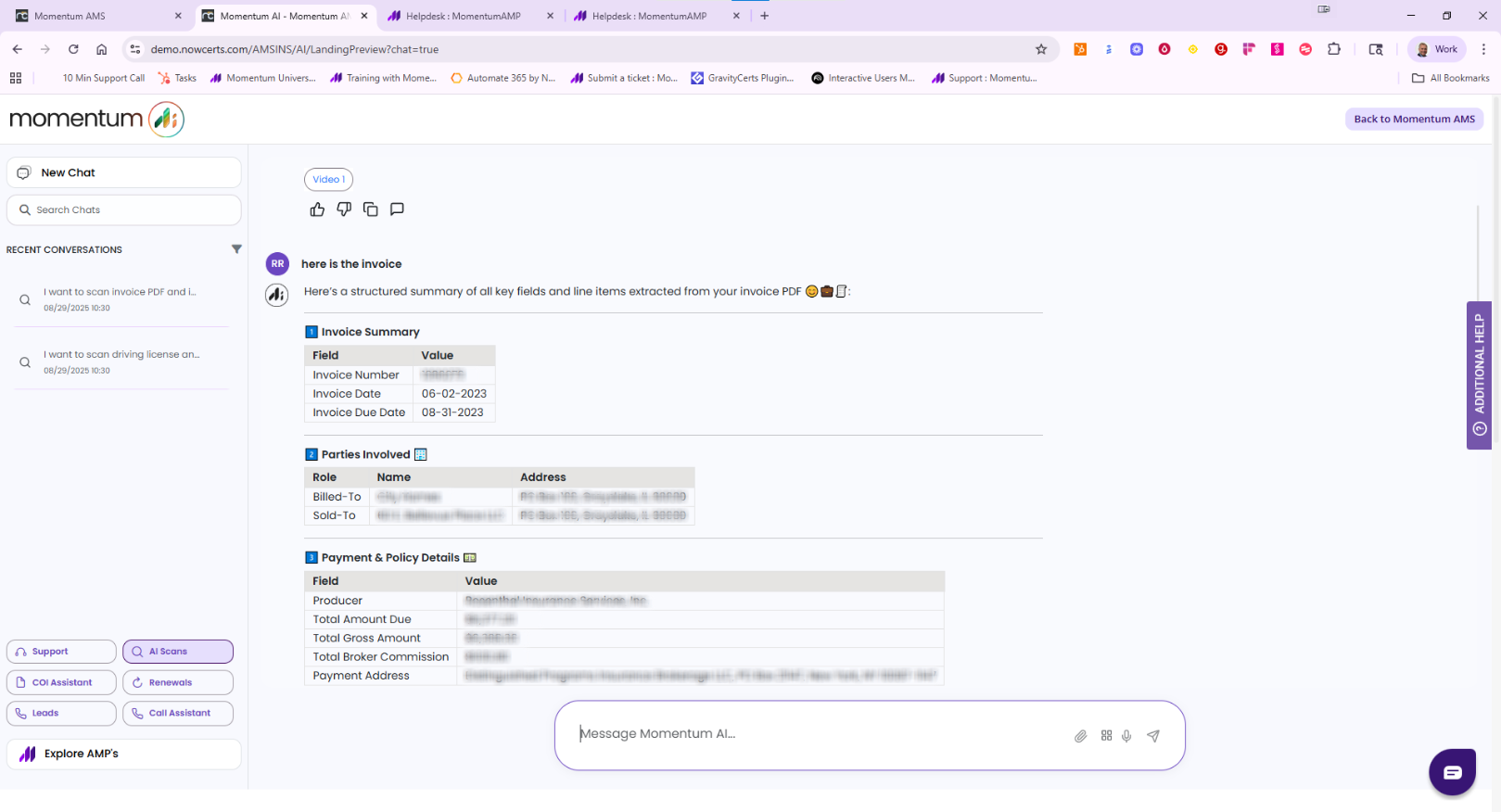Viewport: 1501px width, 812px height.
Task: Start a New Chat
Action: point(124,172)
